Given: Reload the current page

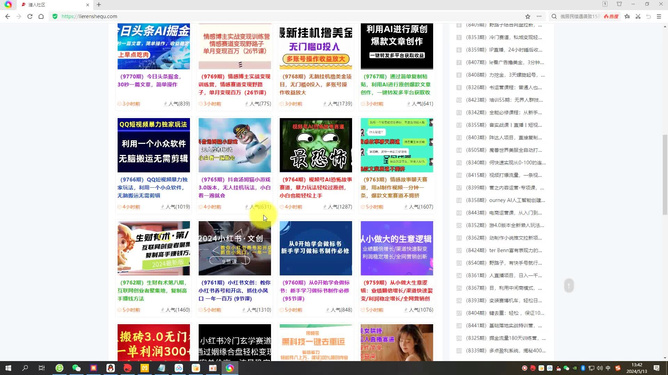Looking at the screenshot, I should tap(30, 16).
